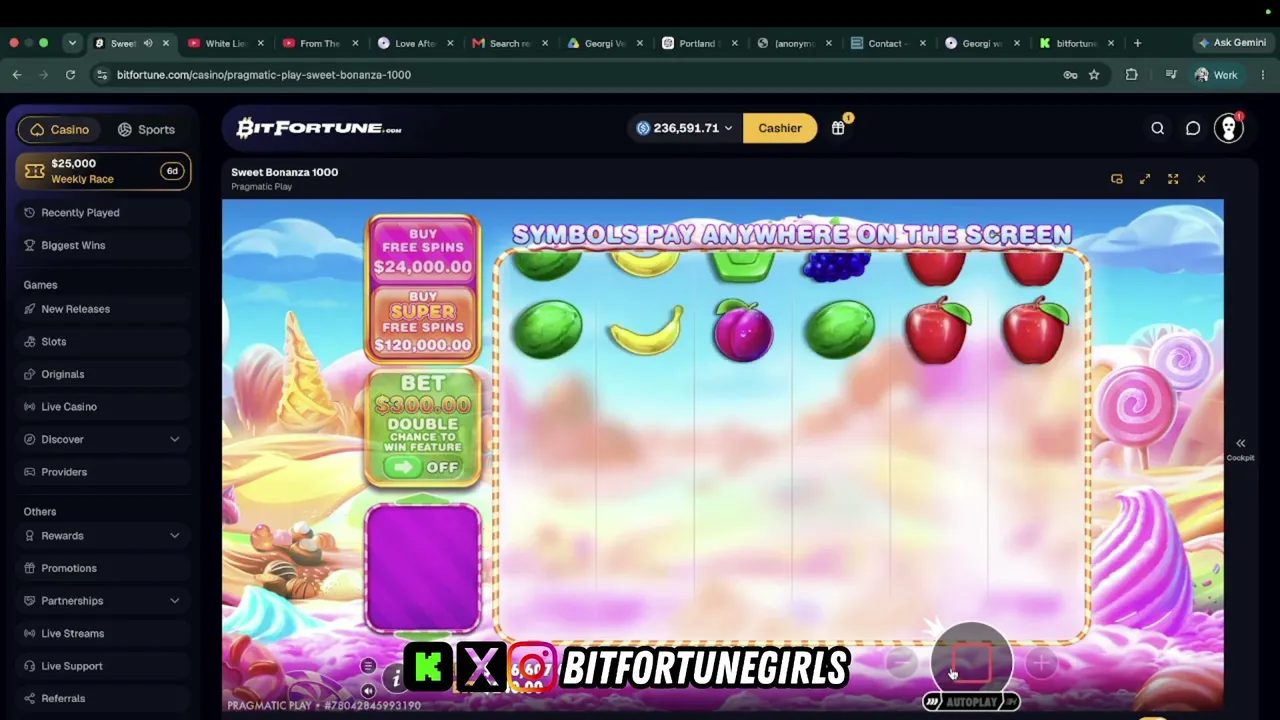The height and width of the screenshot is (720, 1280).
Task: Switch to the Contact tab
Action: pyautogui.click(x=887, y=43)
